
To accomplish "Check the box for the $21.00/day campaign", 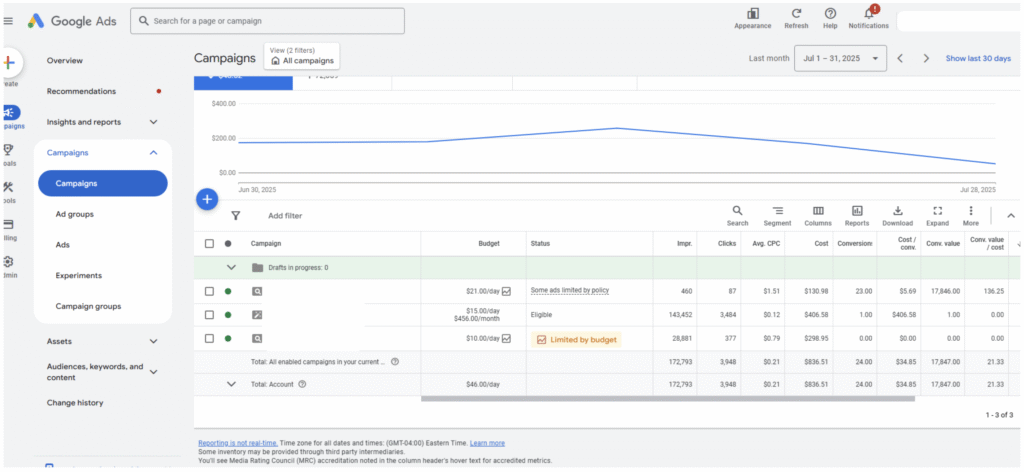I will click(209, 291).
